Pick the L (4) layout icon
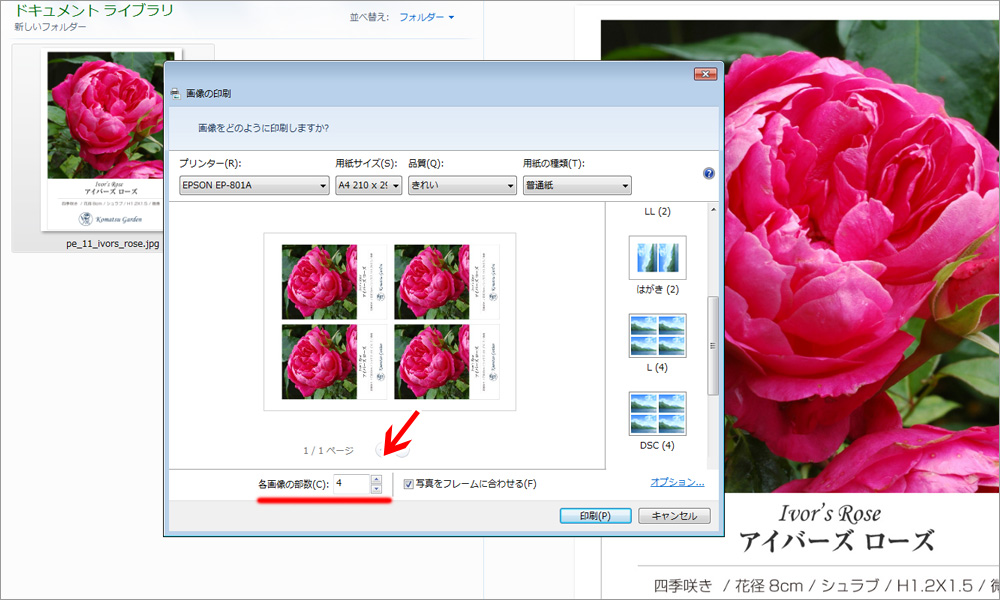 [x=657, y=335]
